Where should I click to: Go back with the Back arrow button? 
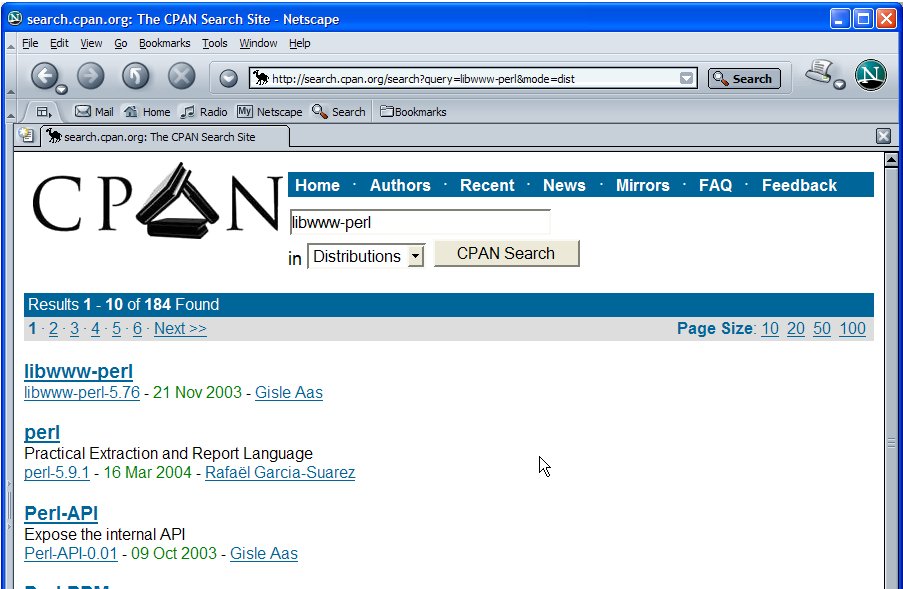45,75
